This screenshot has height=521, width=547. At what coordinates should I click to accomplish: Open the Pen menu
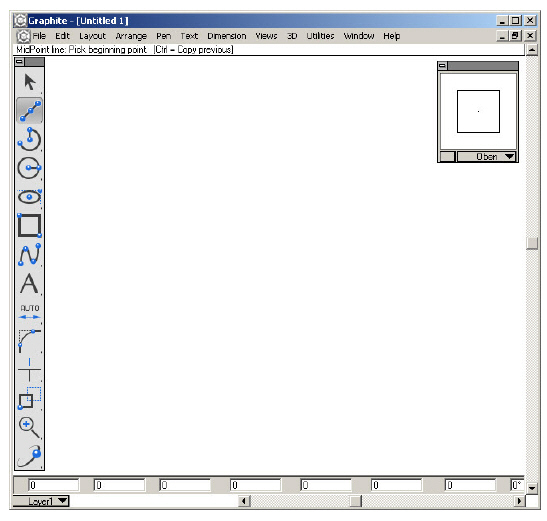163,36
